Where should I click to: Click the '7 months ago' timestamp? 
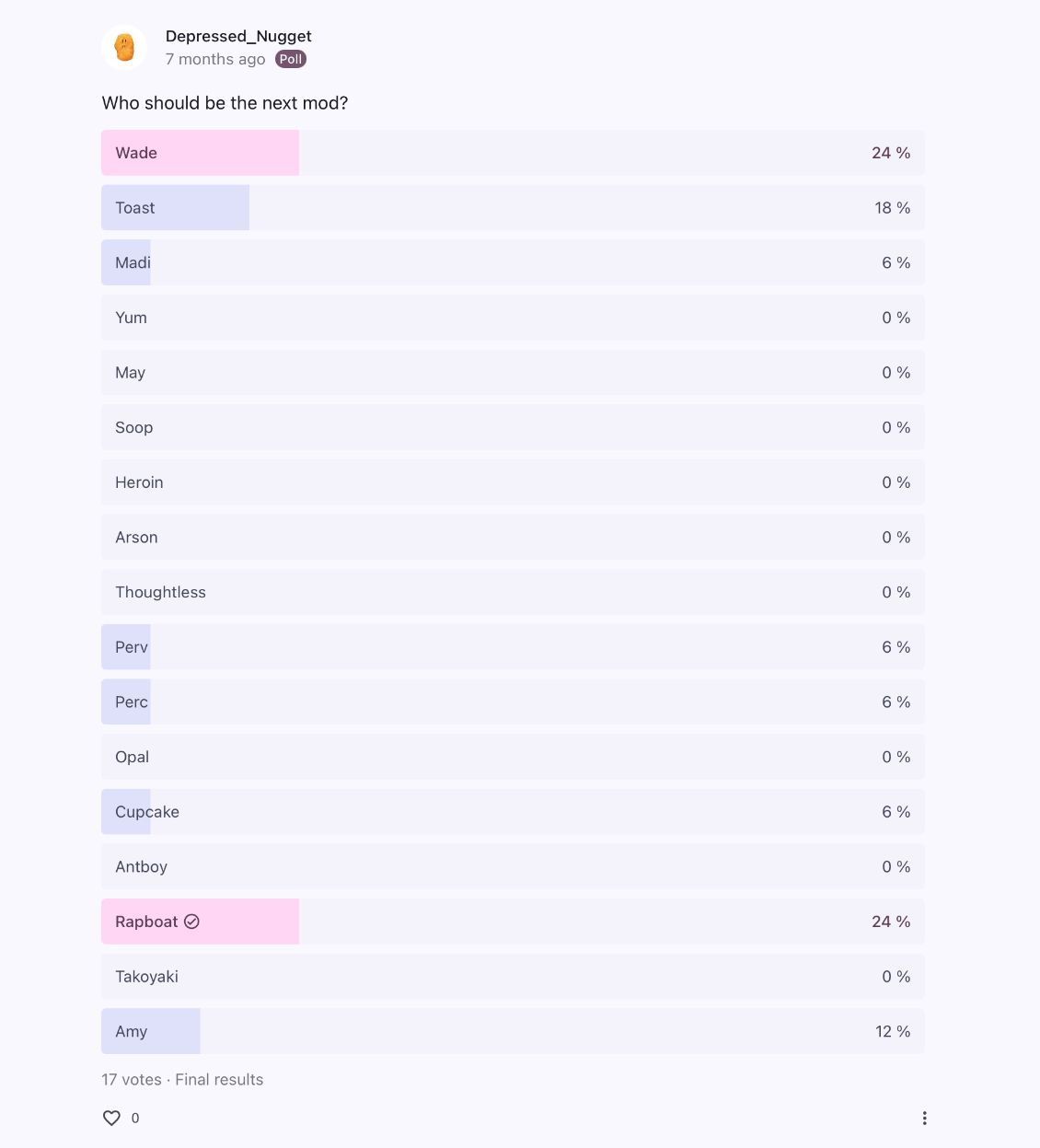pos(215,59)
